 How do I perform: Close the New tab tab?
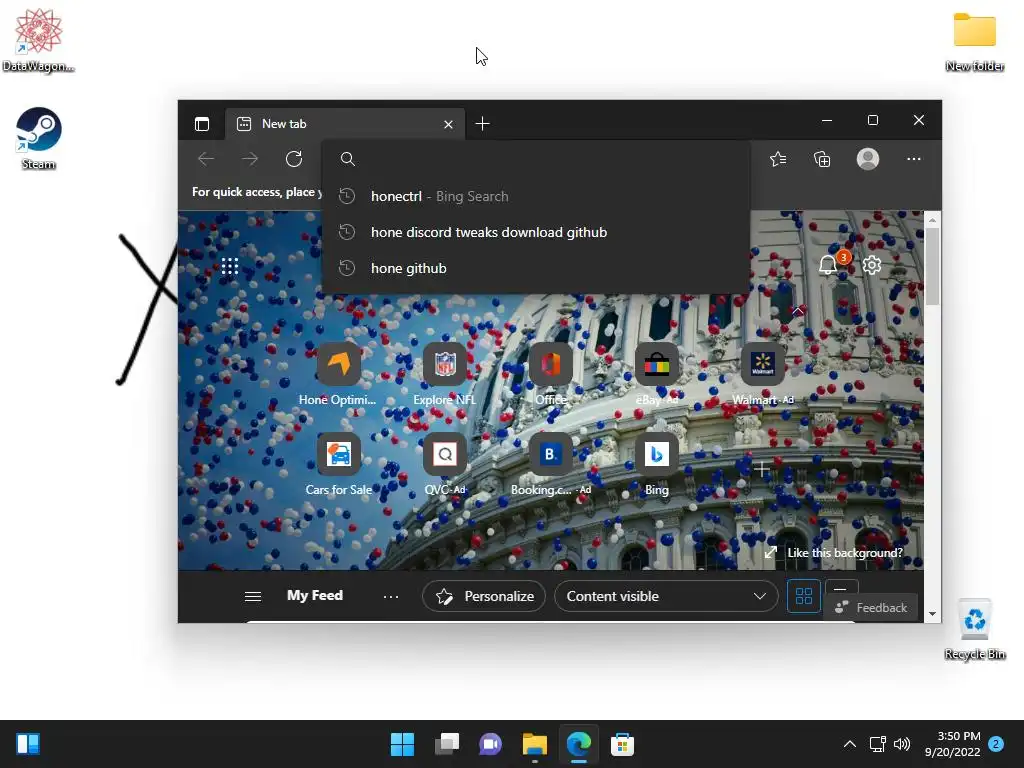point(448,124)
